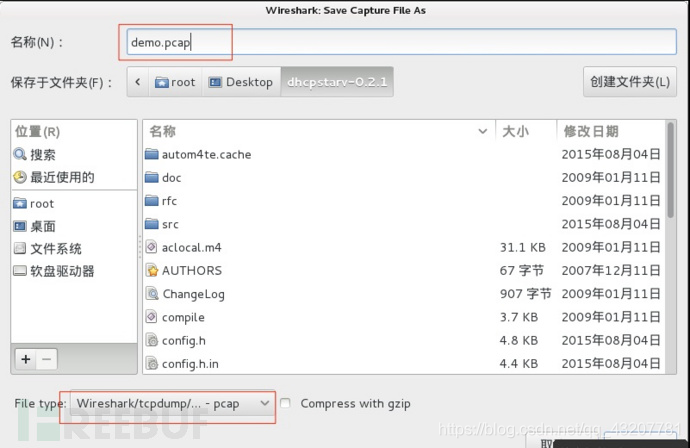Open 文件系统 filesystem icon in sidebar

coord(20,249)
